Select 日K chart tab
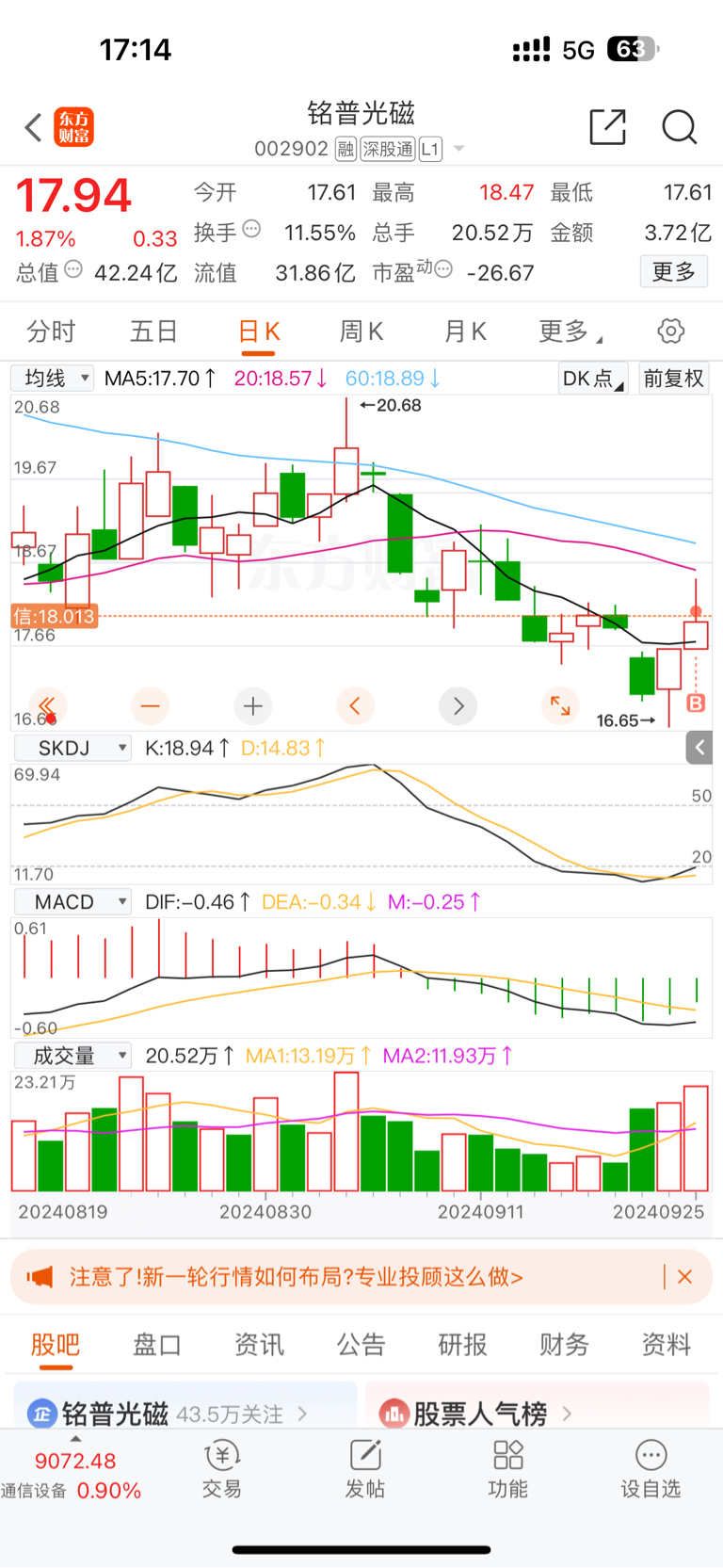 pyautogui.click(x=258, y=331)
